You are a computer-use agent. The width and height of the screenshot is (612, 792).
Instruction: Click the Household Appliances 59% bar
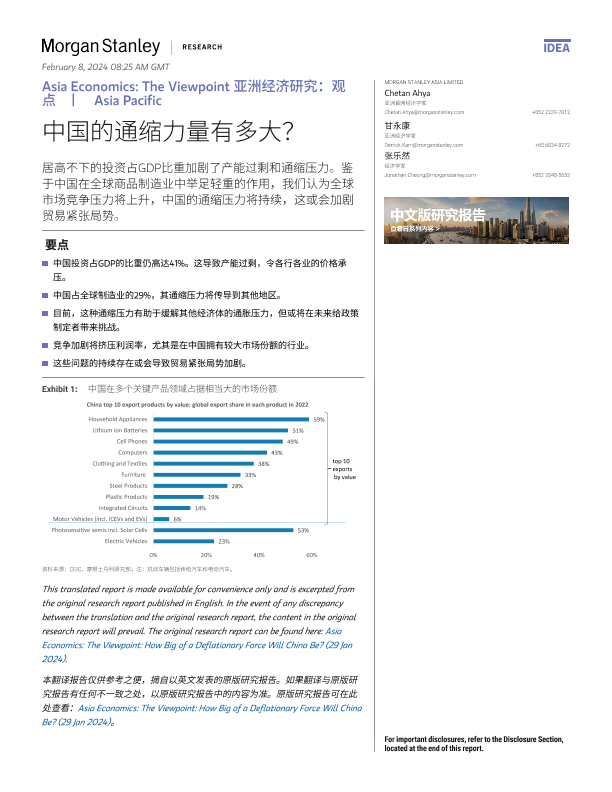231,419
